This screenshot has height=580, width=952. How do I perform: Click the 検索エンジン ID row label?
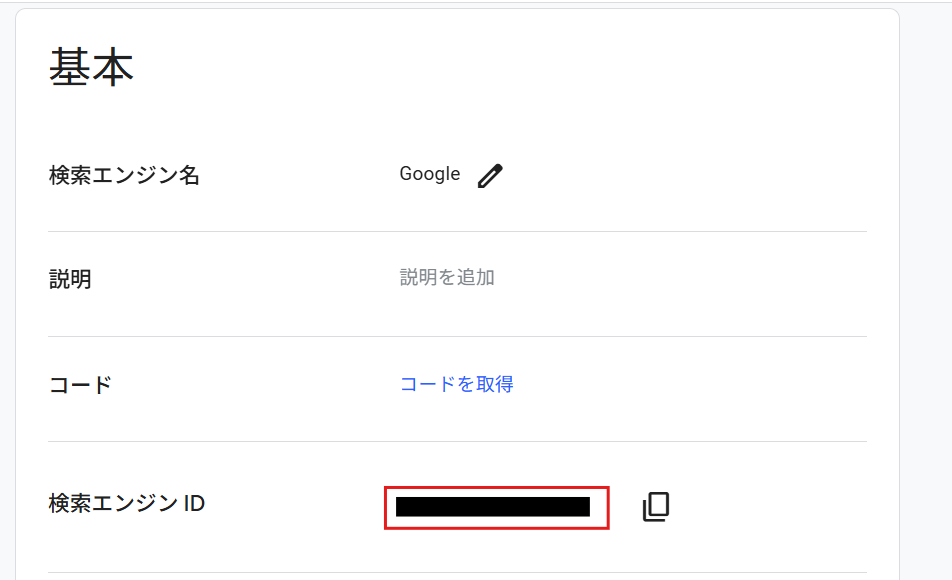click(x=126, y=504)
